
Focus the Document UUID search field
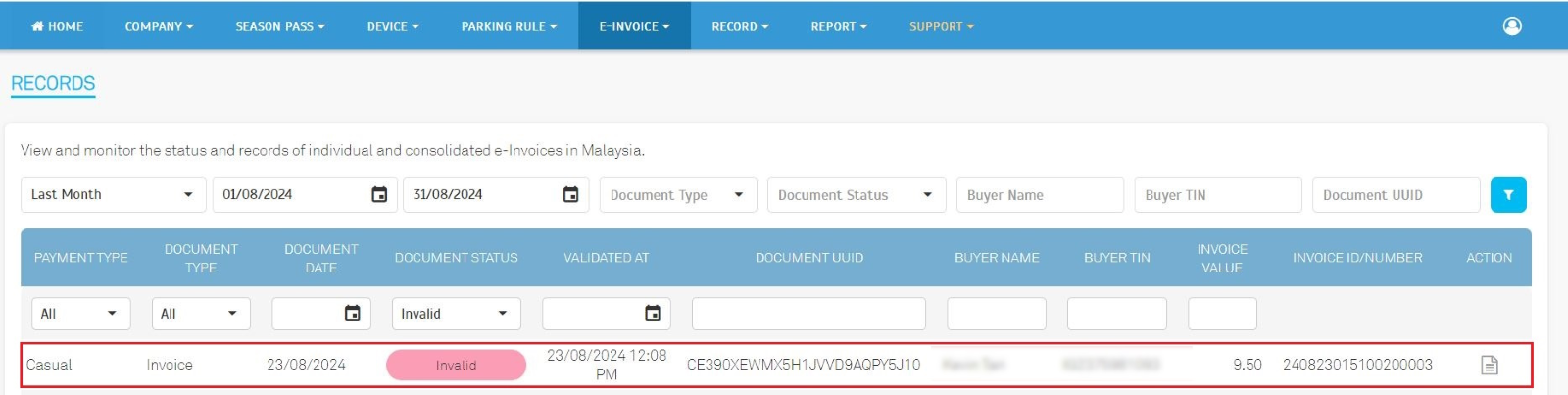coord(1395,195)
